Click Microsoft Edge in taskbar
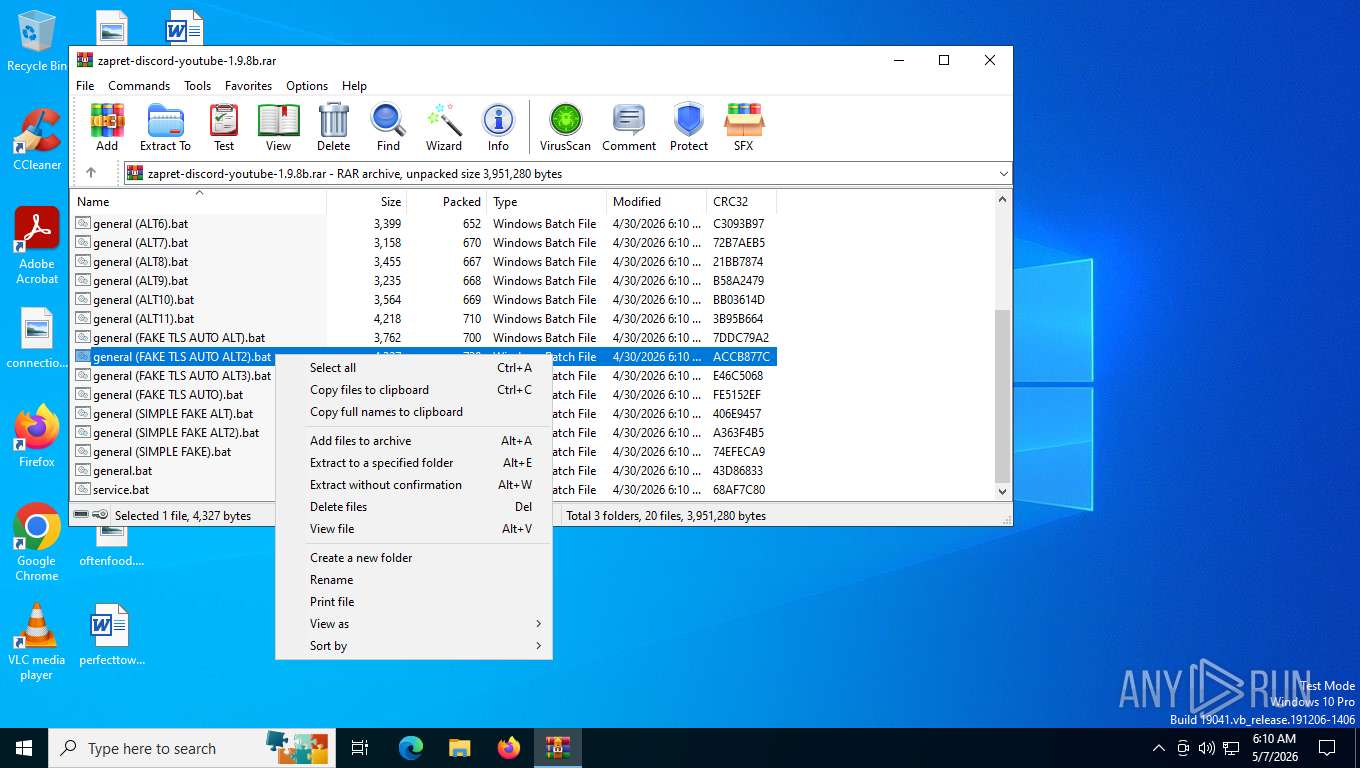1360x768 pixels. click(x=411, y=748)
